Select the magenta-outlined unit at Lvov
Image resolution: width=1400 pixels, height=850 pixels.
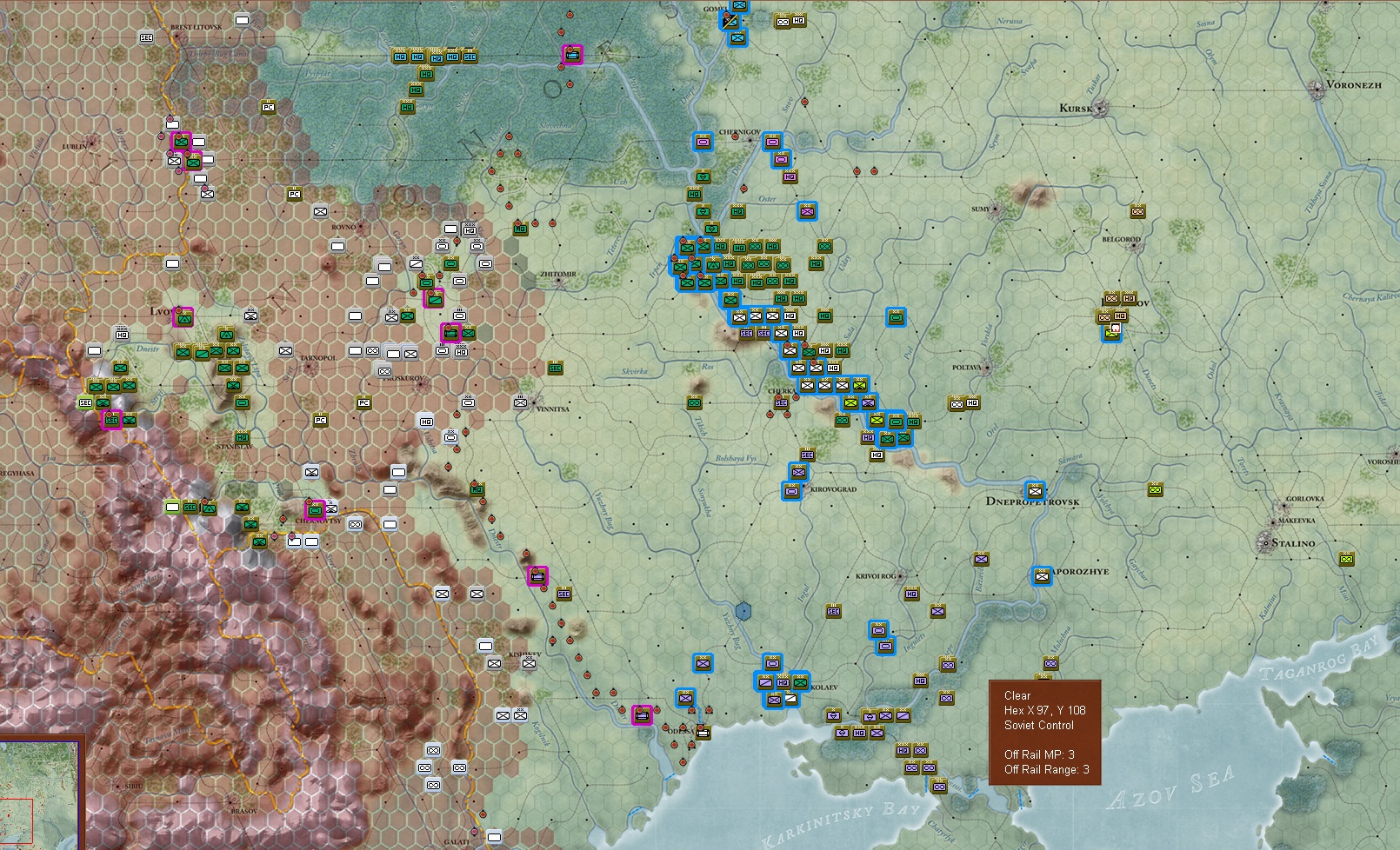point(183,317)
